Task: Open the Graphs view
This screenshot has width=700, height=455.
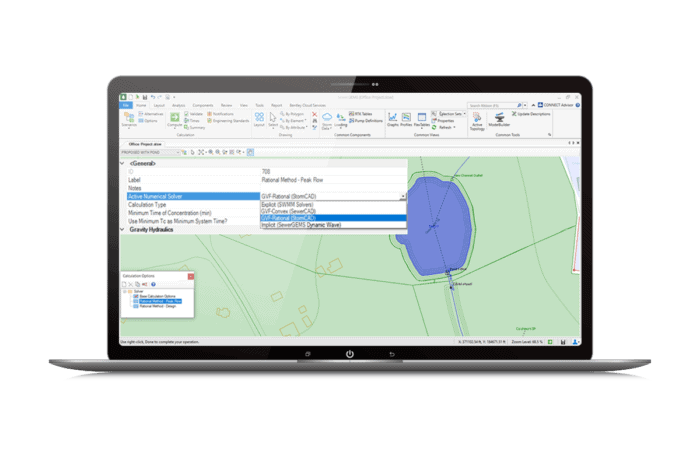Action: pos(391,122)
